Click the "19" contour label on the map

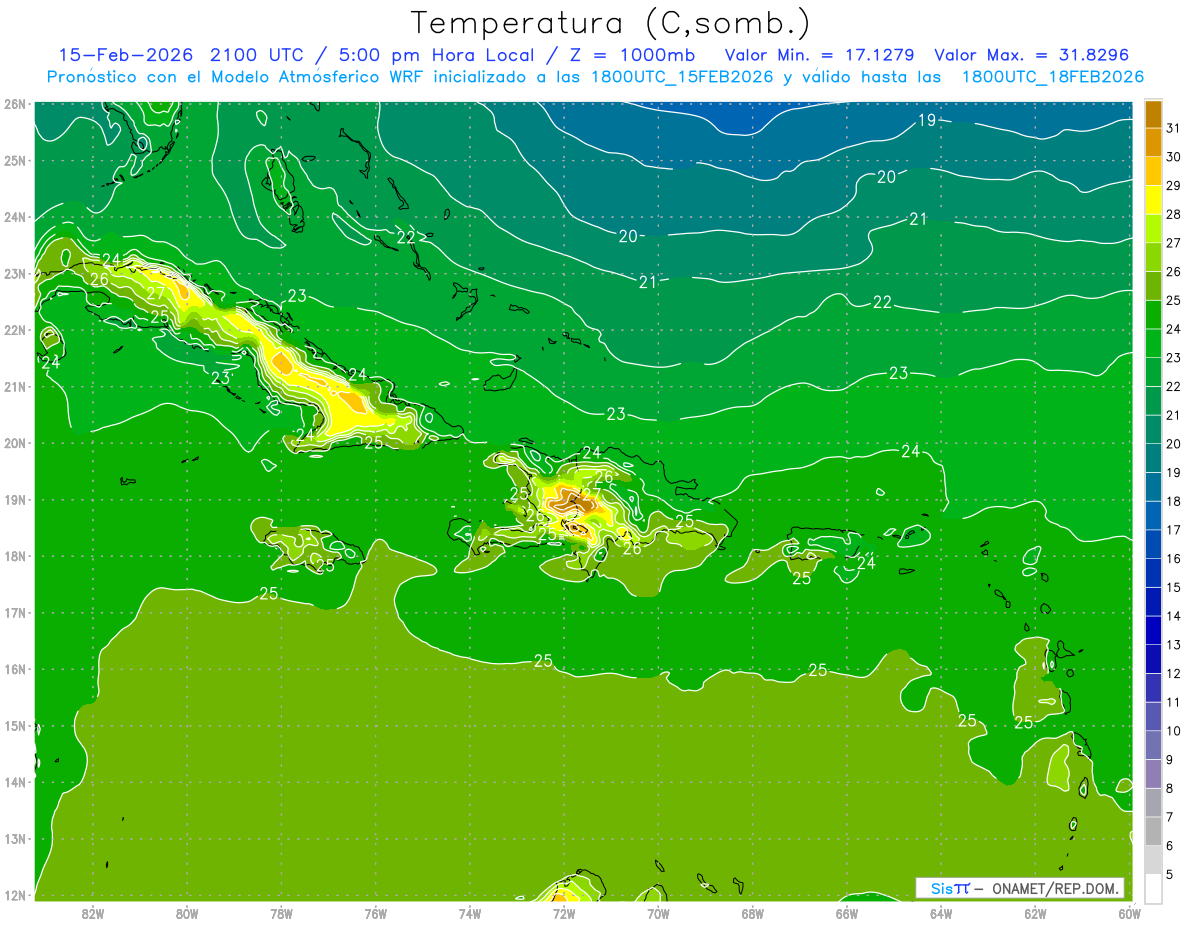tap(926, 120)
